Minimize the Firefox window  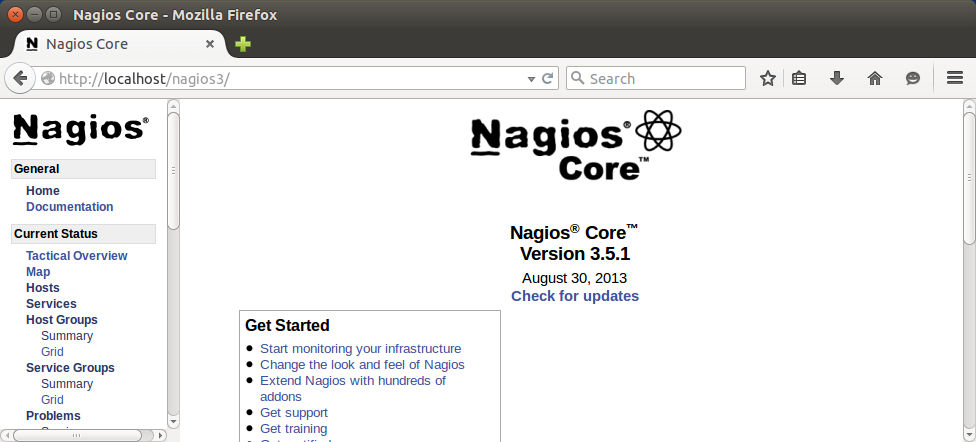point(35,14)
